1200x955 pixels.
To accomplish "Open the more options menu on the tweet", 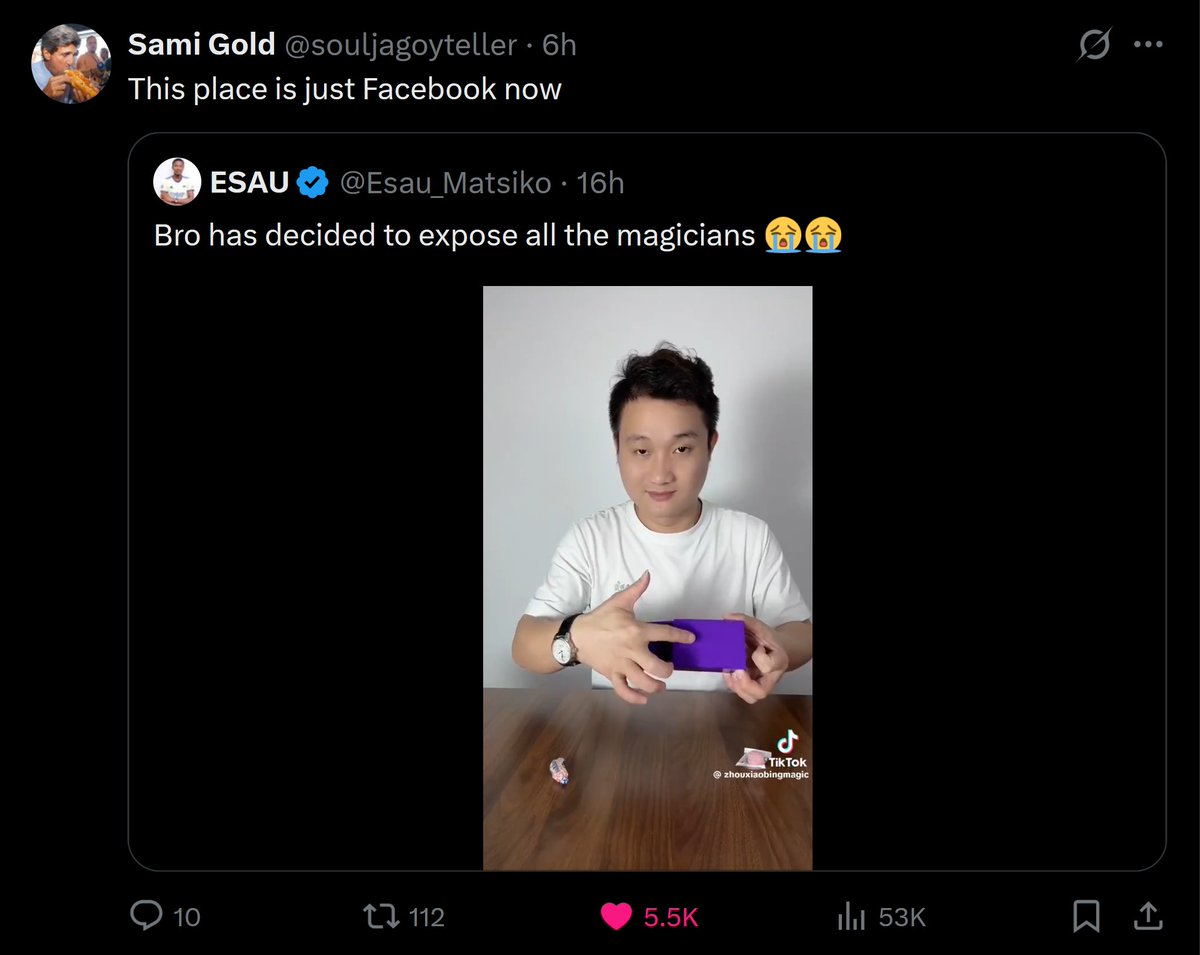I will coord(1148,44).
